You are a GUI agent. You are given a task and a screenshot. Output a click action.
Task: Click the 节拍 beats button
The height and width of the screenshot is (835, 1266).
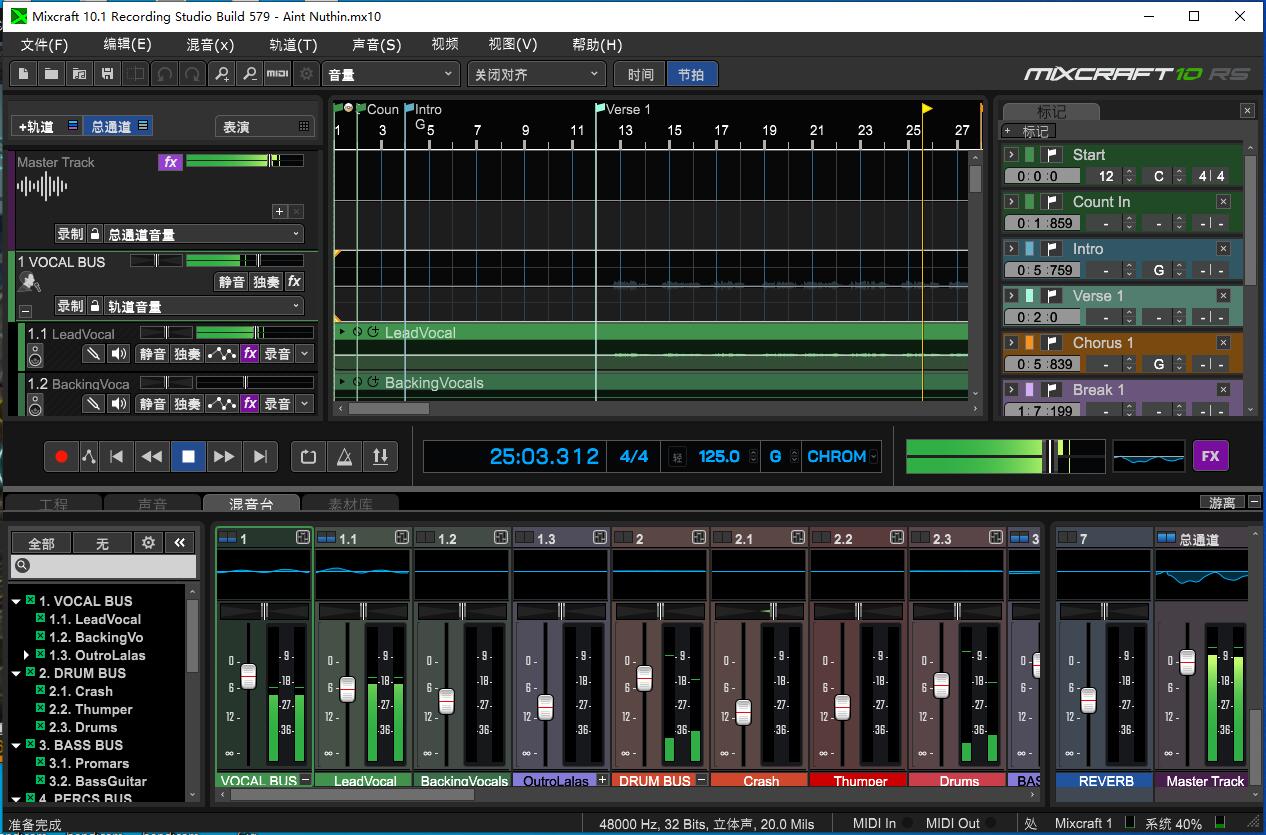point(691,74)
